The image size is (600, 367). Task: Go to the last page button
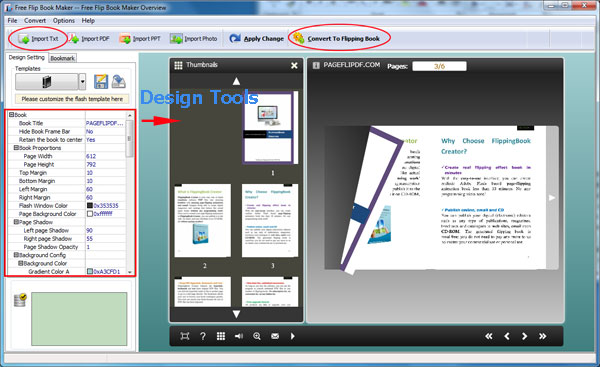(x=543, y=336)
